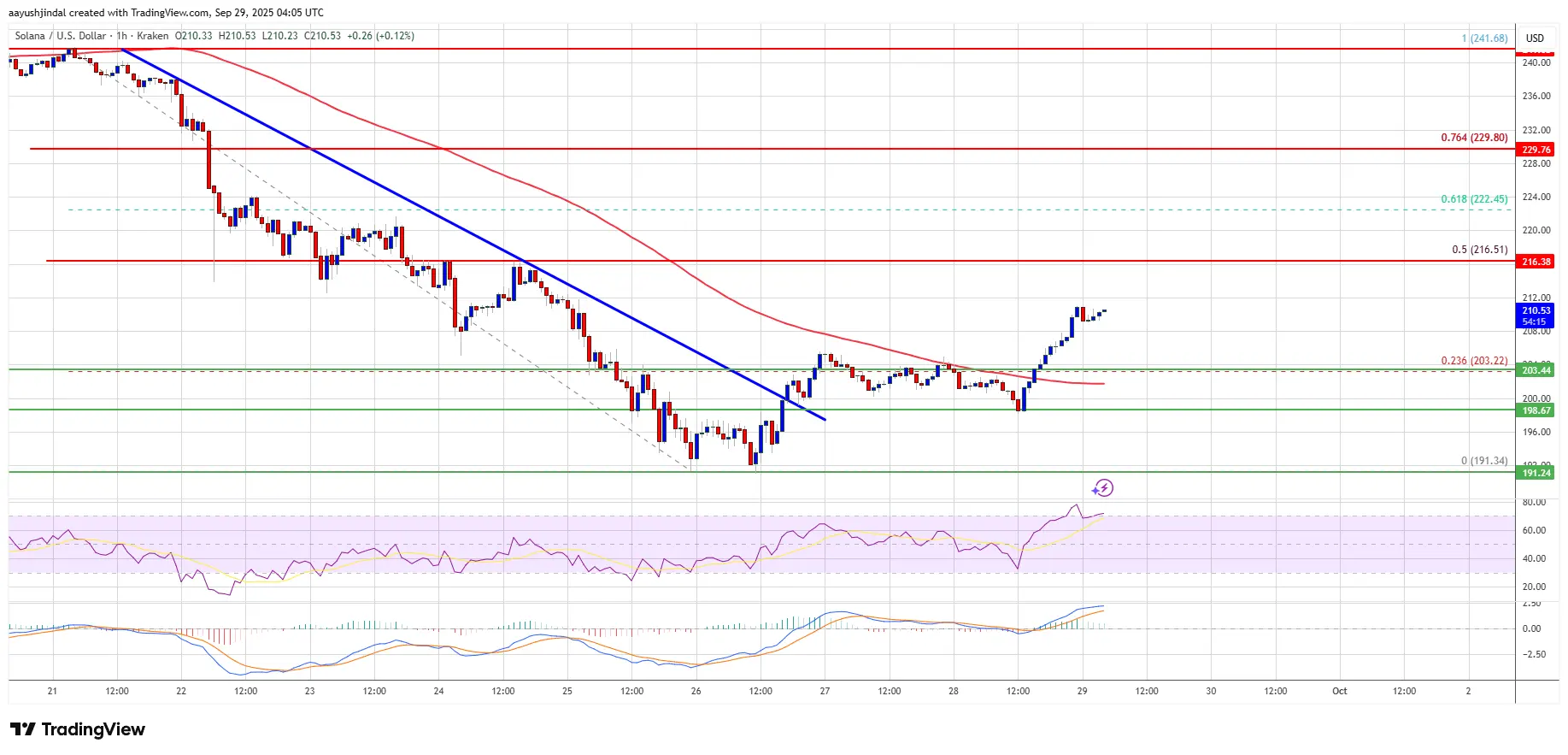Click the Kraken exchange label
Viewport: 1568px width, 755px height.
coord(152,36)
